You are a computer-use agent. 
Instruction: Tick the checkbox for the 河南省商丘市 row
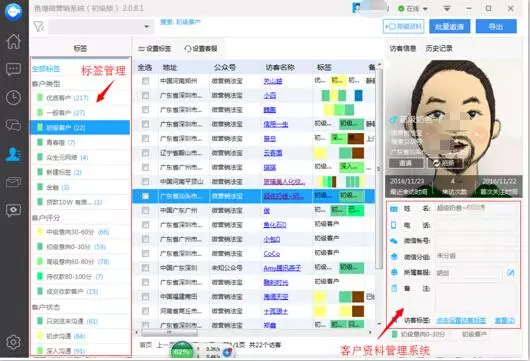pos(145,311)
